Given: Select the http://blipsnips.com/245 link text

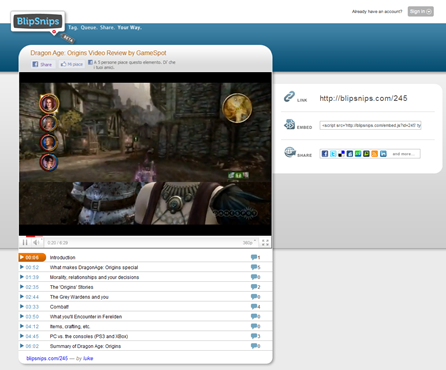Looking at the screenshot, I should coord(363,98).
